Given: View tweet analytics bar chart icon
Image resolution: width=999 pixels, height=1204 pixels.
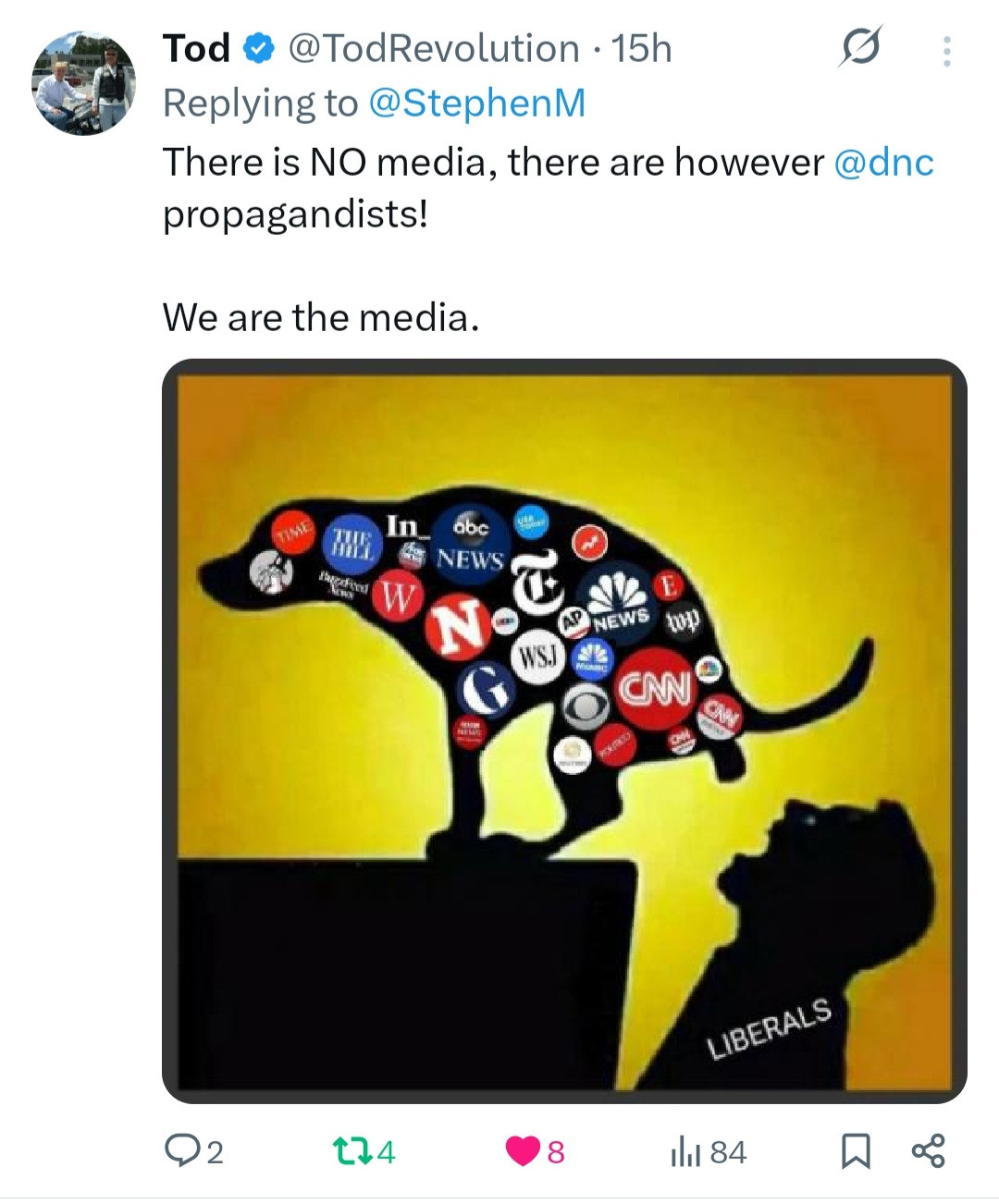Looking at the screenshot, I should [x=684, y=1151].
